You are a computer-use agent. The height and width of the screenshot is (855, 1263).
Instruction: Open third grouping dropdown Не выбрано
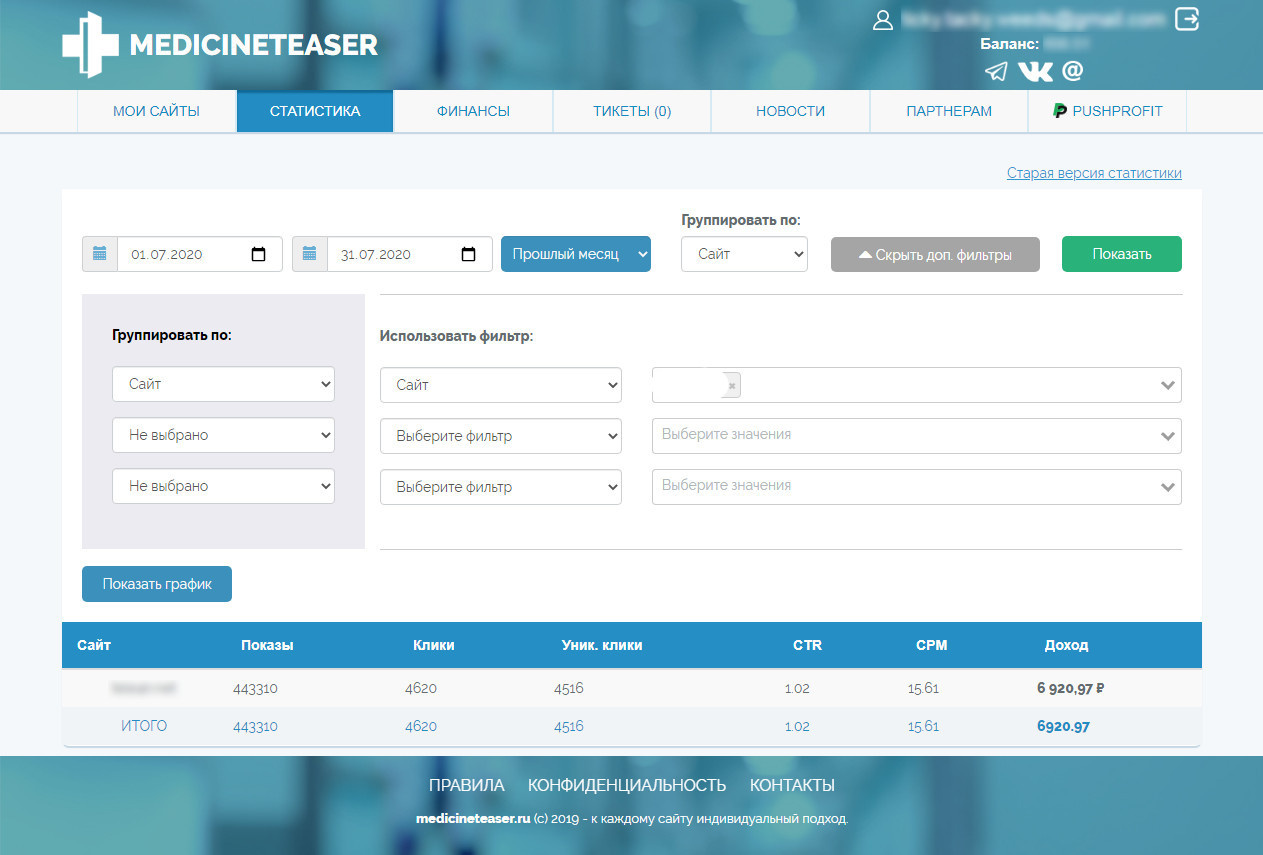223,486
